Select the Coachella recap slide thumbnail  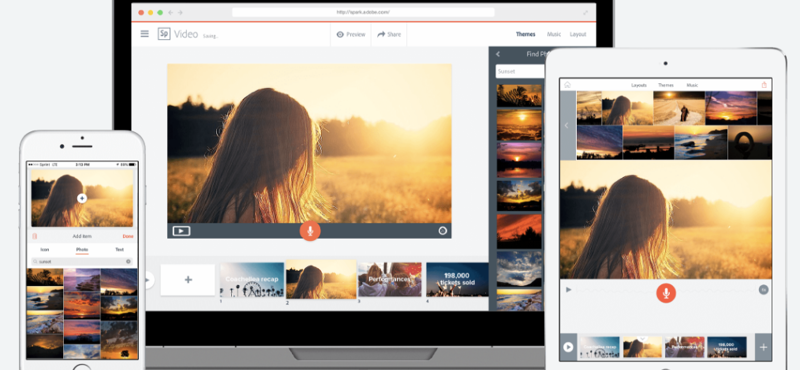coord(252,280)
